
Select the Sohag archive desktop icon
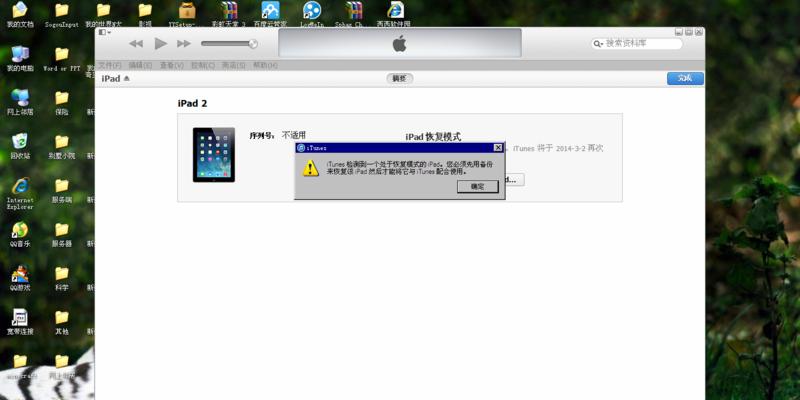[354, 14]
